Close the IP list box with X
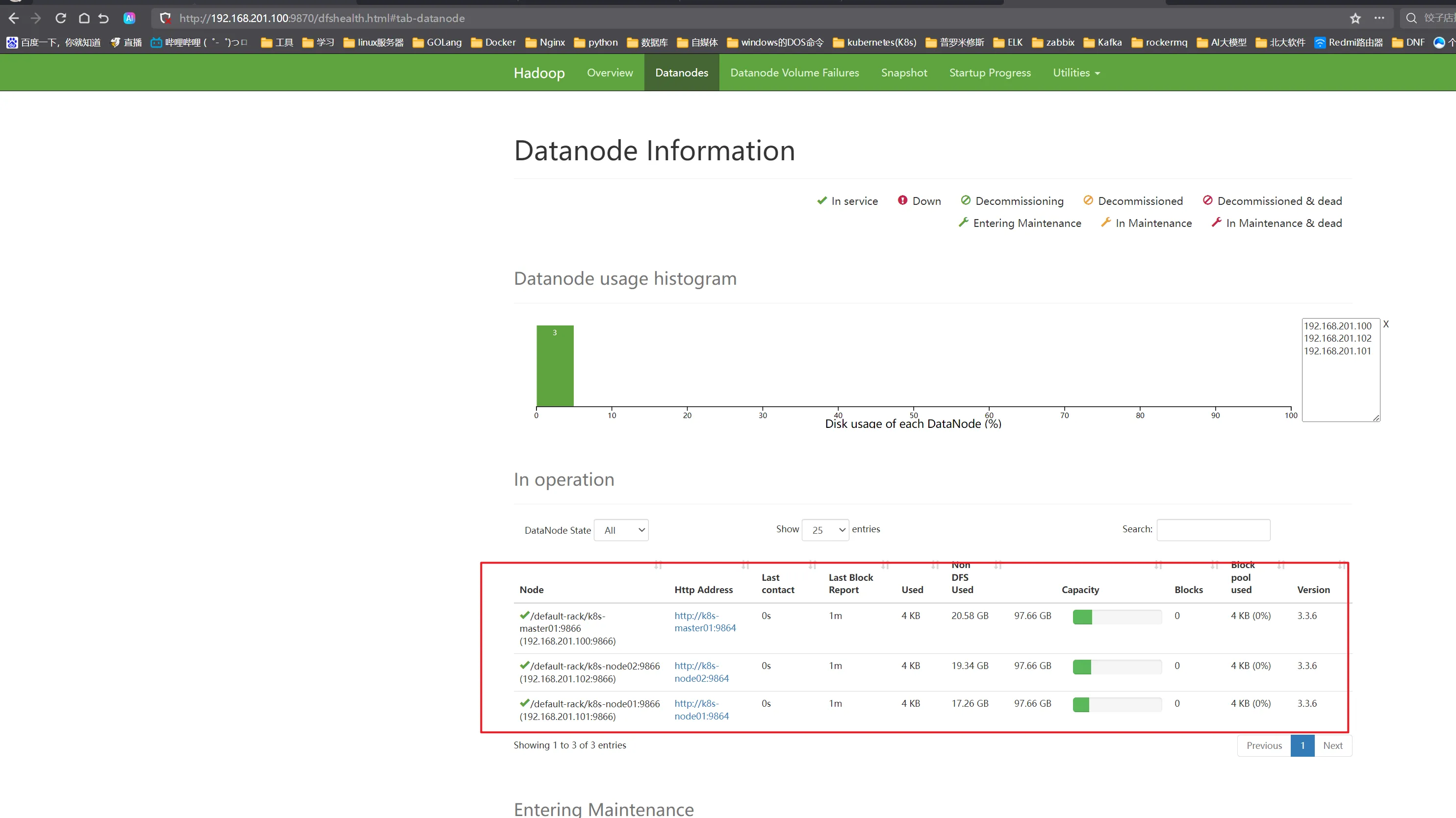The height and width of the screenshot is (818, 1456). [1386, 324]
